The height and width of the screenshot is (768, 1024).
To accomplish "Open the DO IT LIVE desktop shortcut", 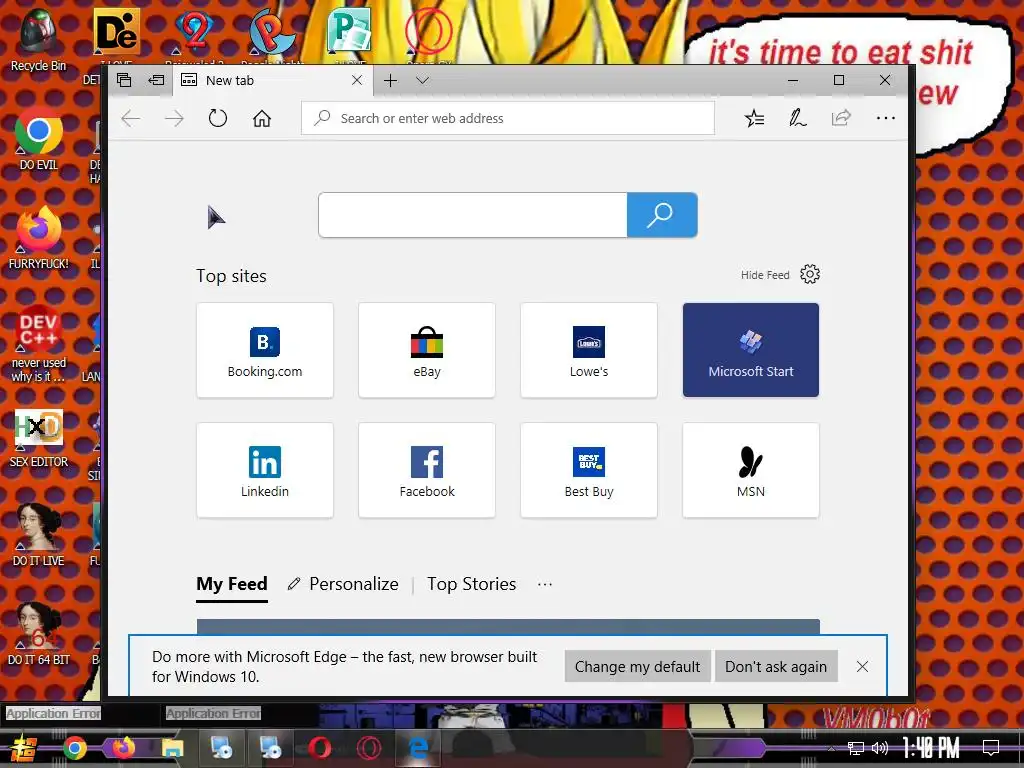I will 39,536.
